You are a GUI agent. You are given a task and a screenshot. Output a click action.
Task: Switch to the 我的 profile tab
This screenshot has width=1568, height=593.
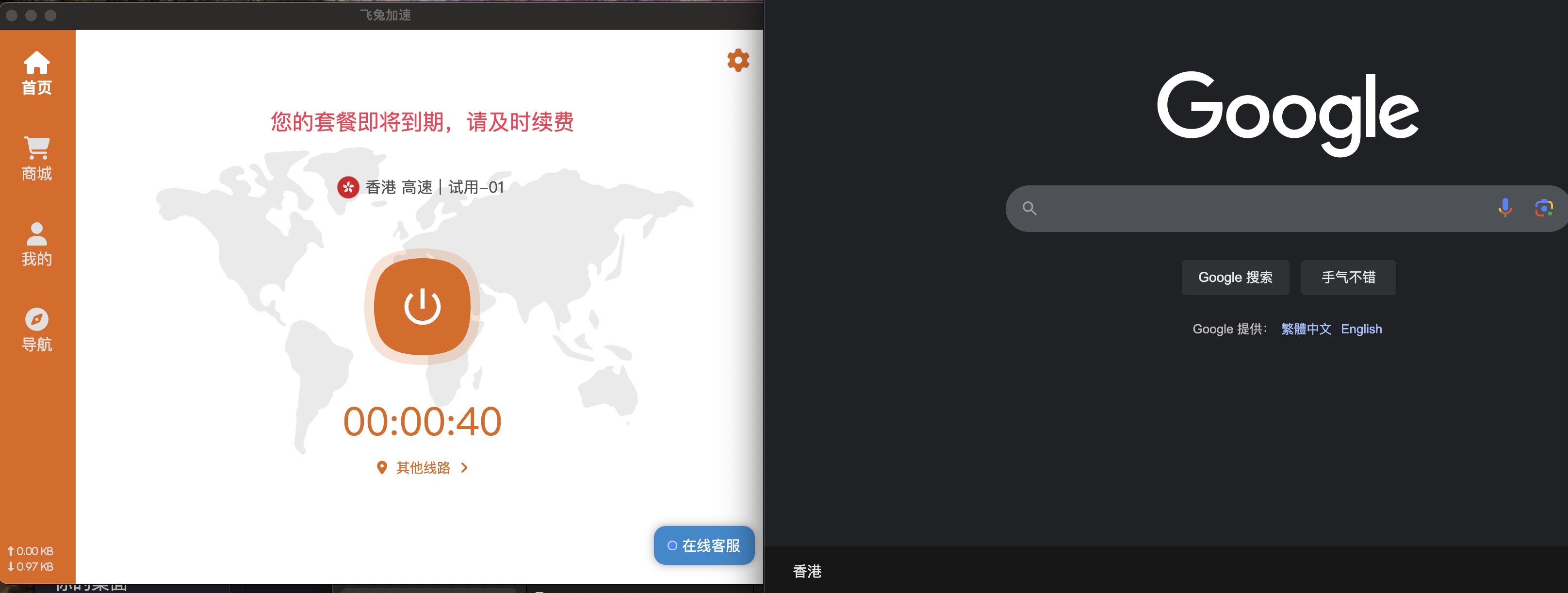tap(36, 244)
